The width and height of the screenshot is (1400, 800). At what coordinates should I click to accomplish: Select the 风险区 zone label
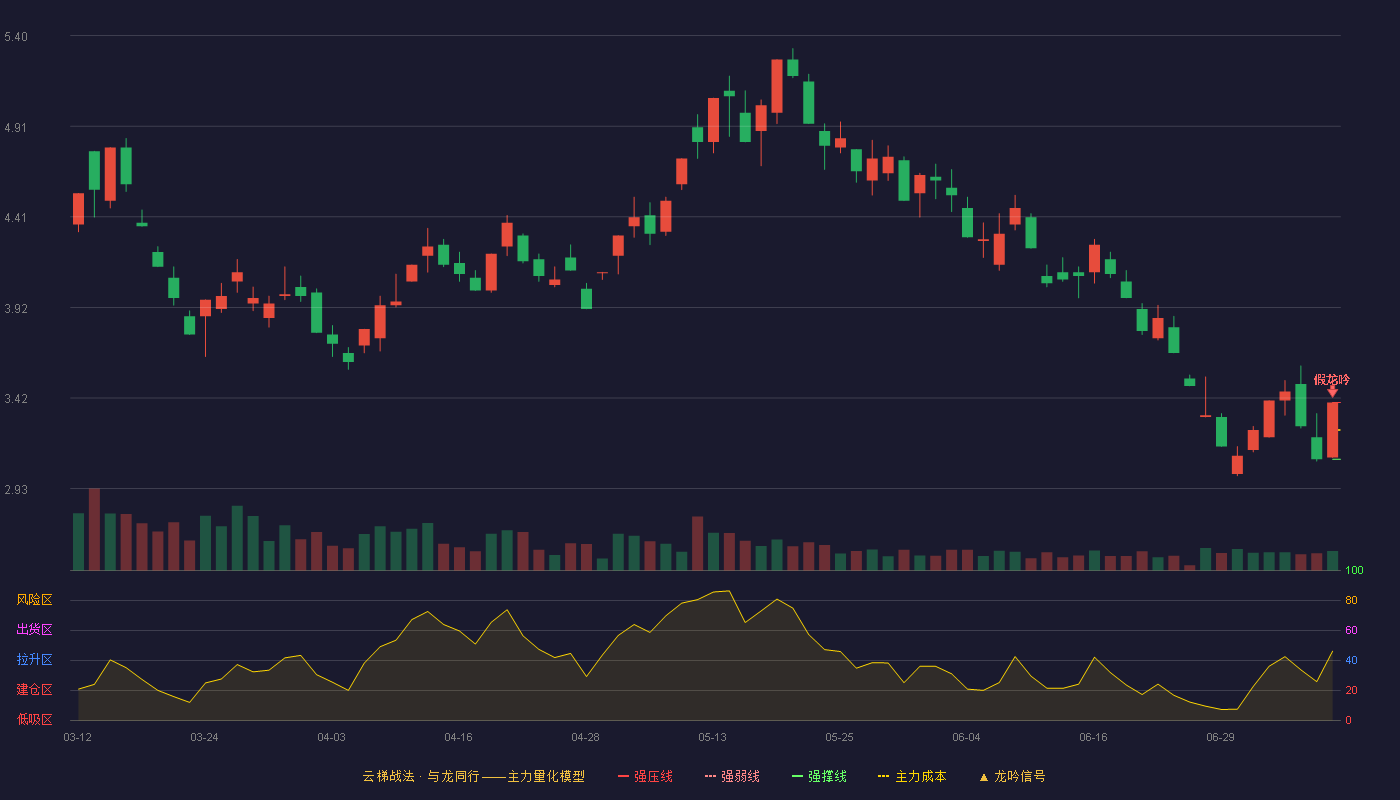34,600
